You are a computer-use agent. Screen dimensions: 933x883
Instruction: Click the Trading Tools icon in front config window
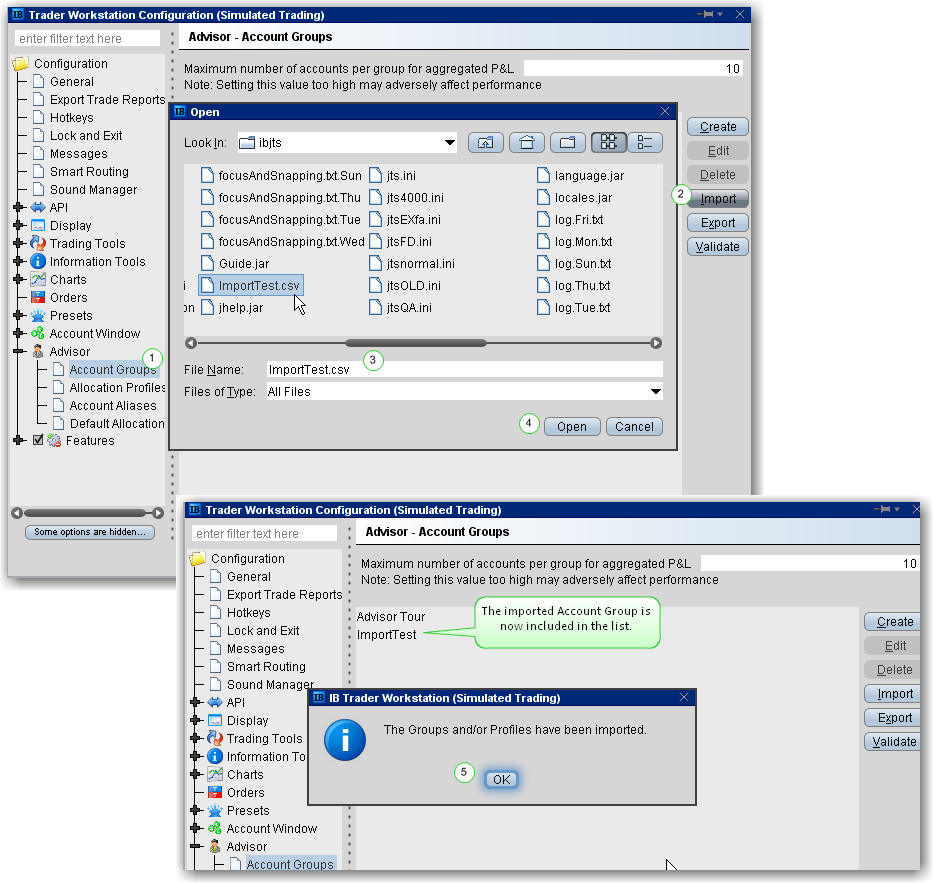tap(215, 738)
